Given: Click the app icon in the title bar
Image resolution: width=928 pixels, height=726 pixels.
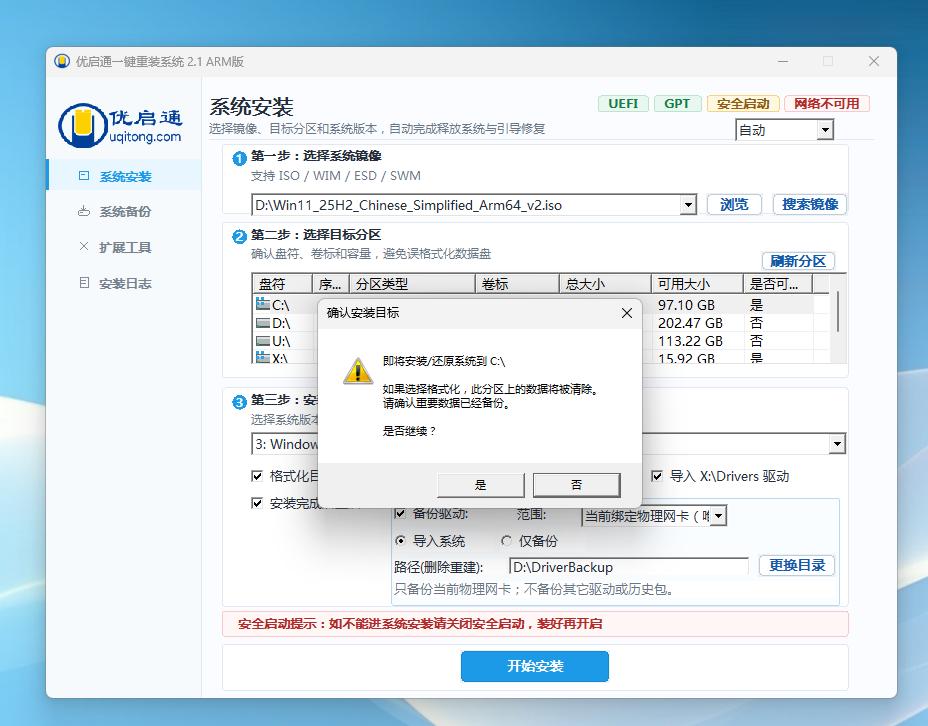Looking at the screenshot, I should tap(62, 62).
